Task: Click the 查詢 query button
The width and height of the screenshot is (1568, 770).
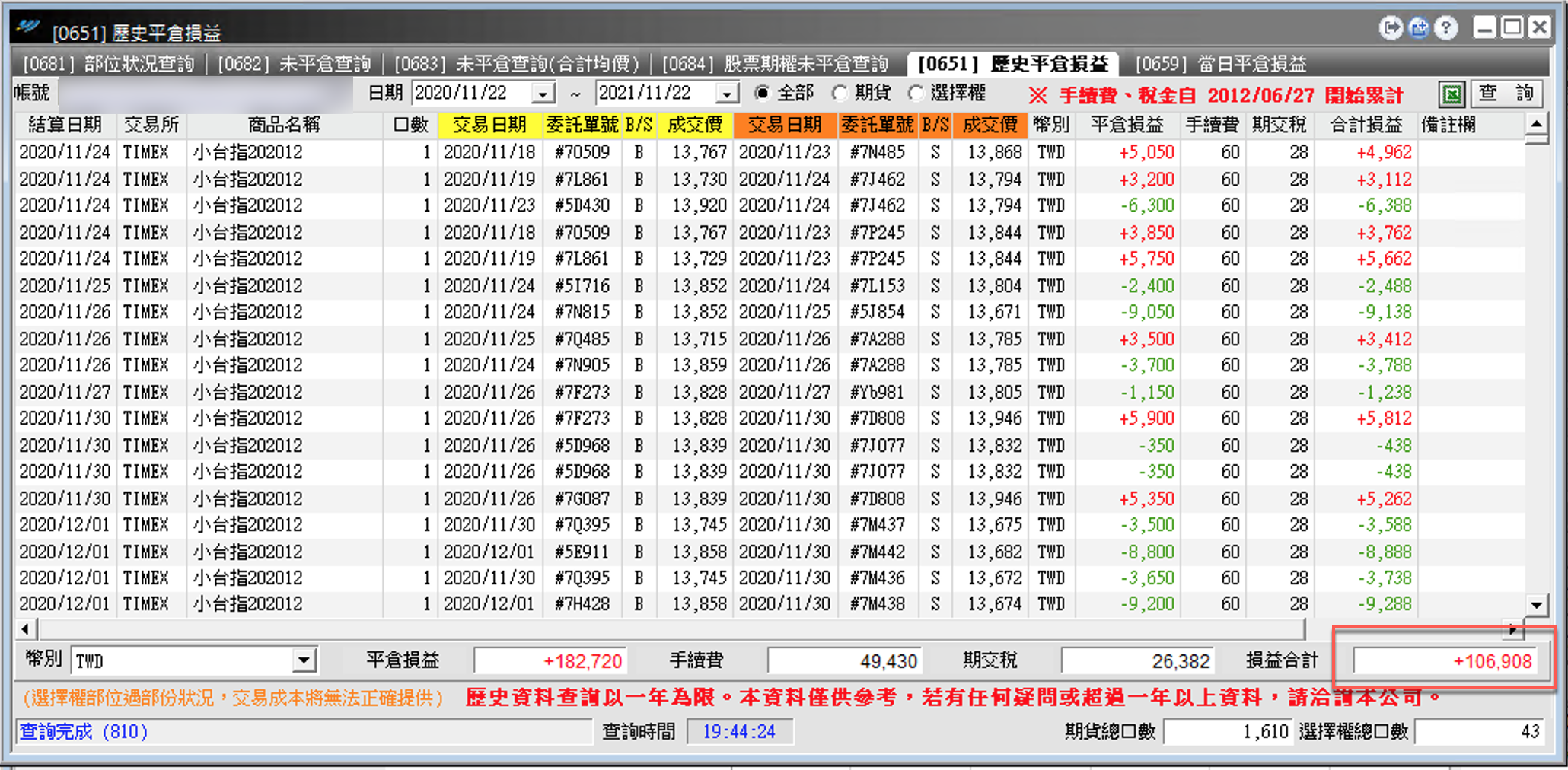Action: click(x=1506, y=94)
